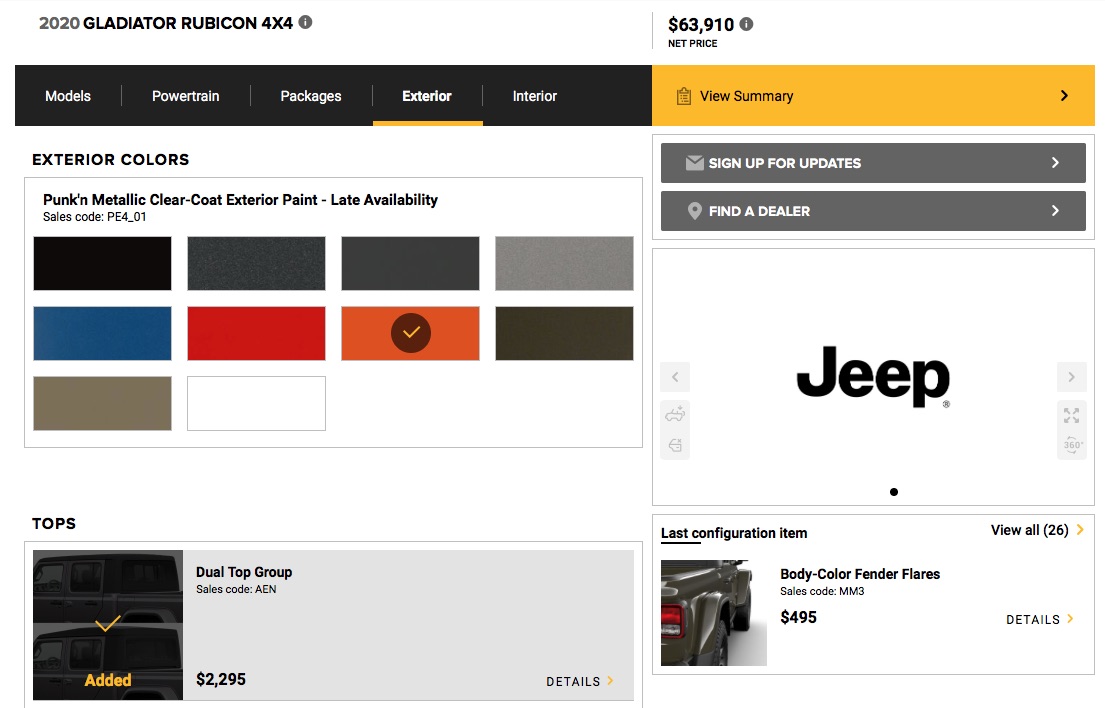Select the Exterior tab
Viewport: 1105px width, 708px height.
[x=427, y=96]
